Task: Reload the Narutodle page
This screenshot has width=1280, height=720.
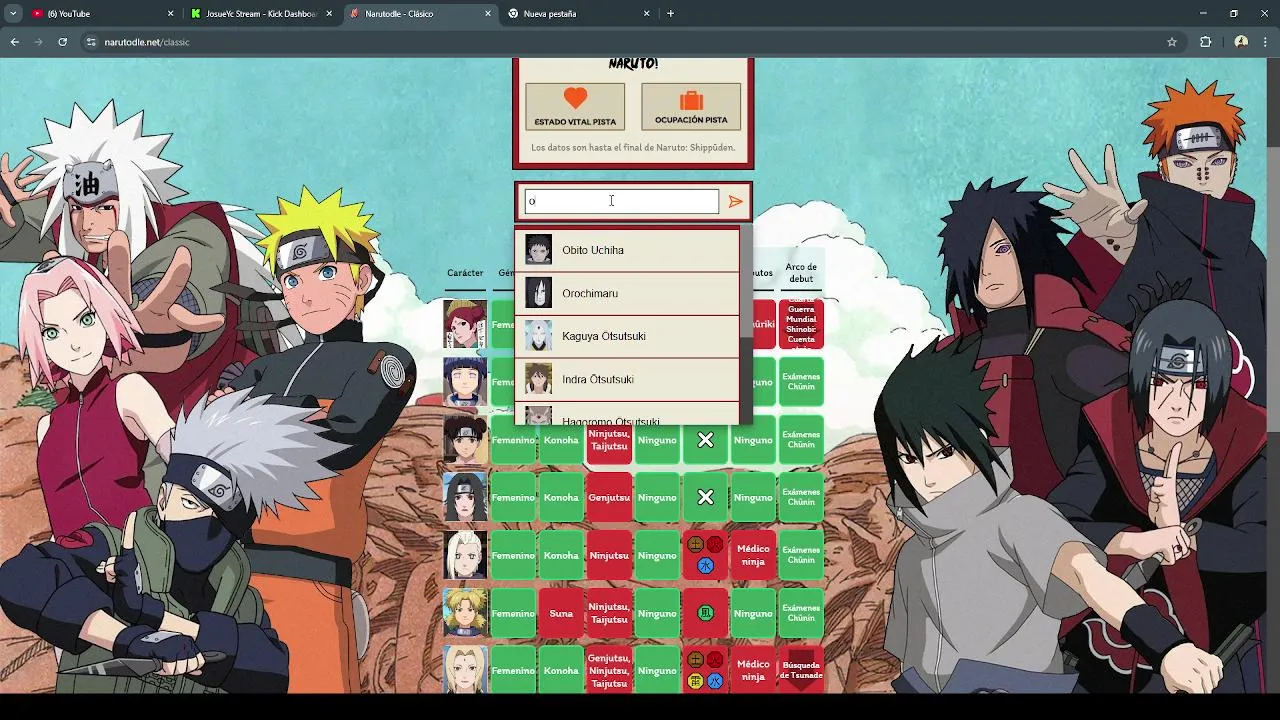Action: [x=62, y=42]
